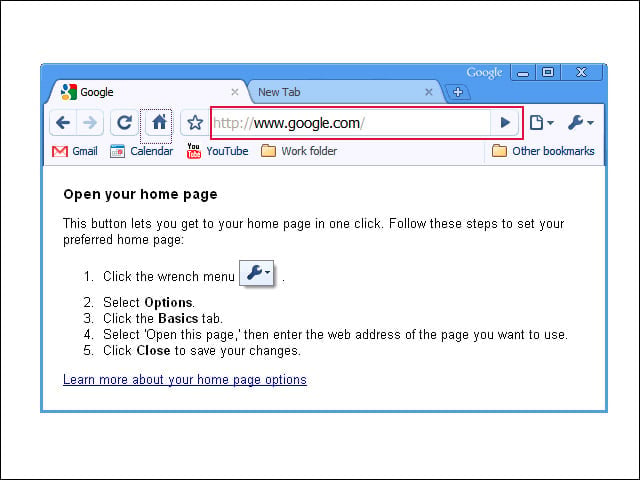Click the wrench menu image in step 1
The image size is (640, 480).
[x=256, y=273]
